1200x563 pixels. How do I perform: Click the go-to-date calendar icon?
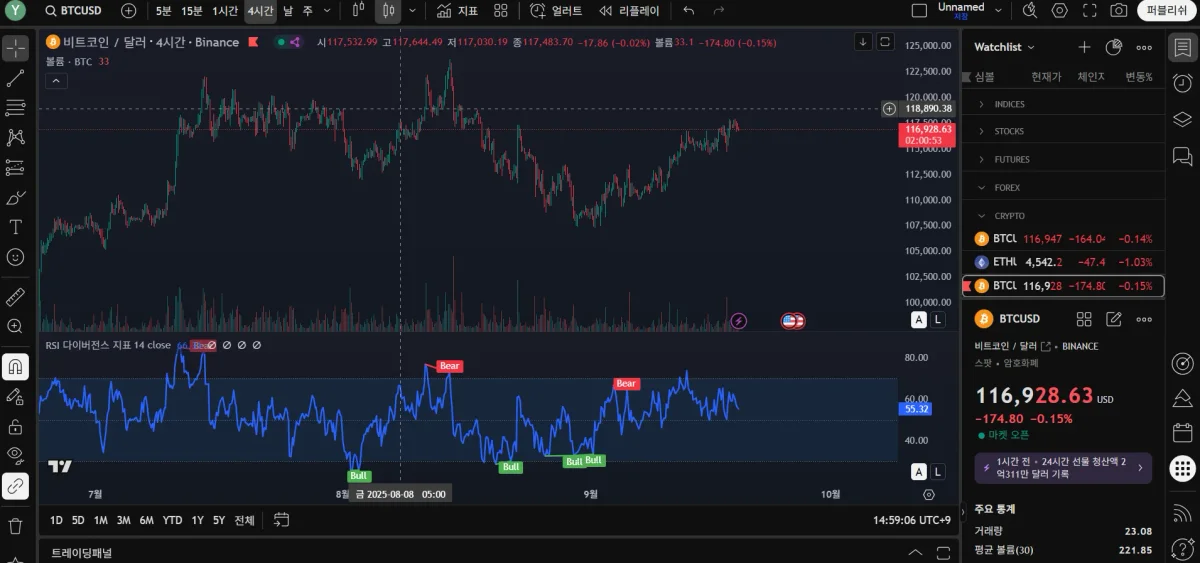(281, 520)
